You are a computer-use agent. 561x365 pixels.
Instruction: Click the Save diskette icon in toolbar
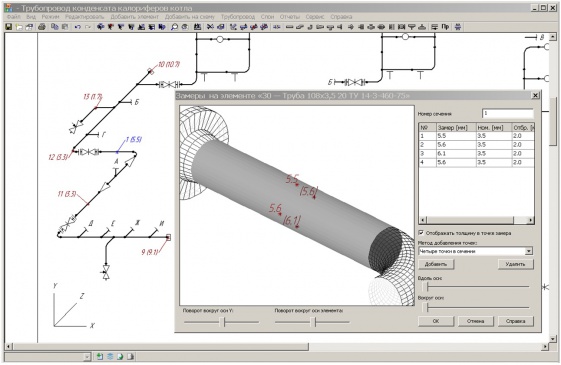[9, 27]
